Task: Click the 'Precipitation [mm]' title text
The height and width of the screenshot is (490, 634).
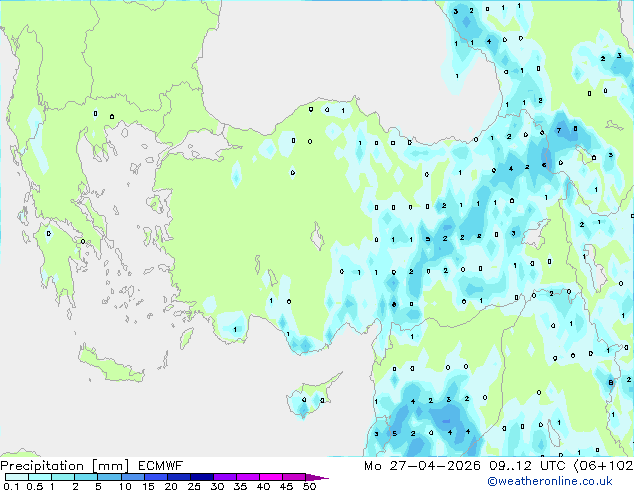Action: coord(65,466)
